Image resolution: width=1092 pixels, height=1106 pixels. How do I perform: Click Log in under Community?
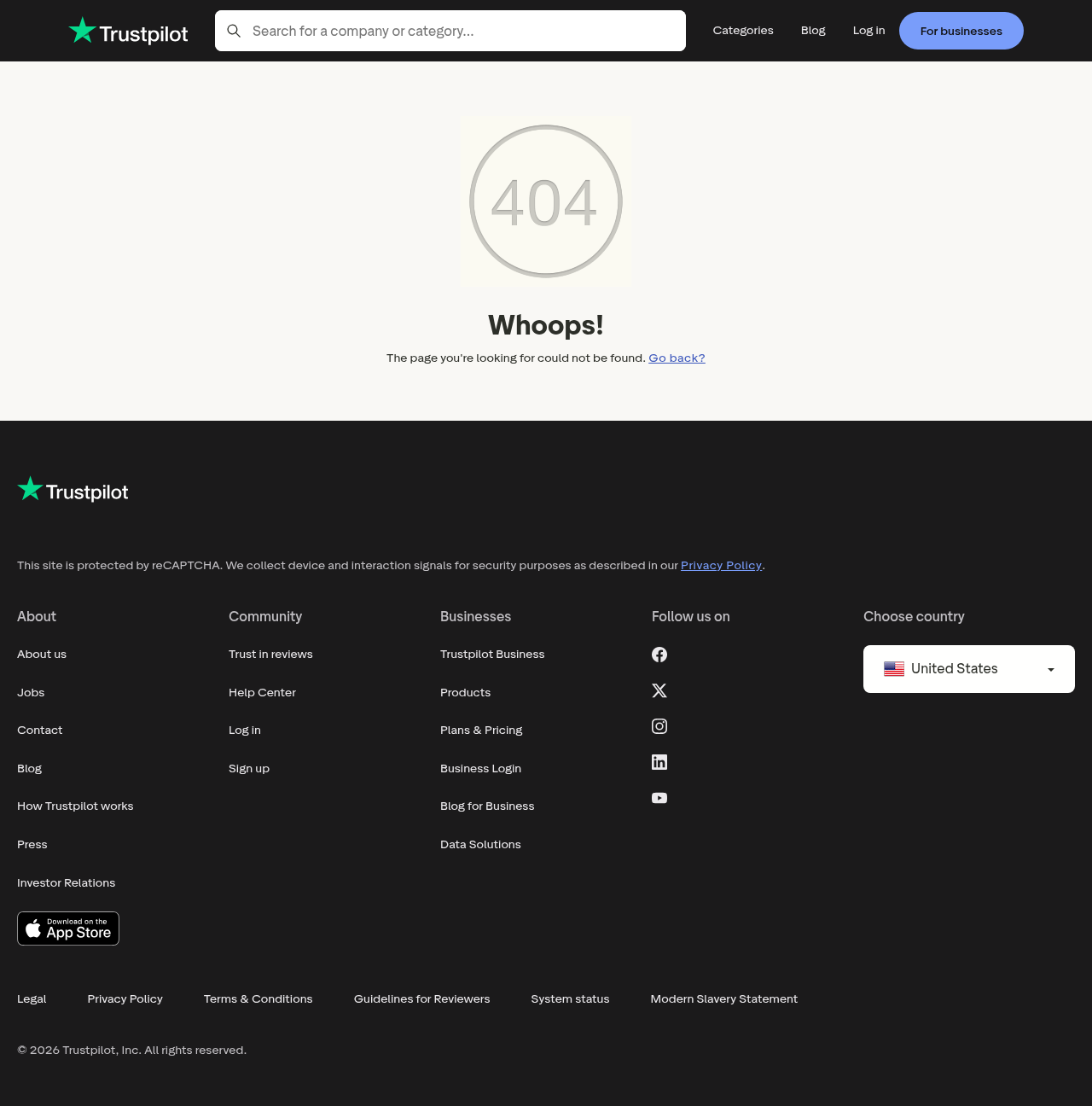(245, 730)
